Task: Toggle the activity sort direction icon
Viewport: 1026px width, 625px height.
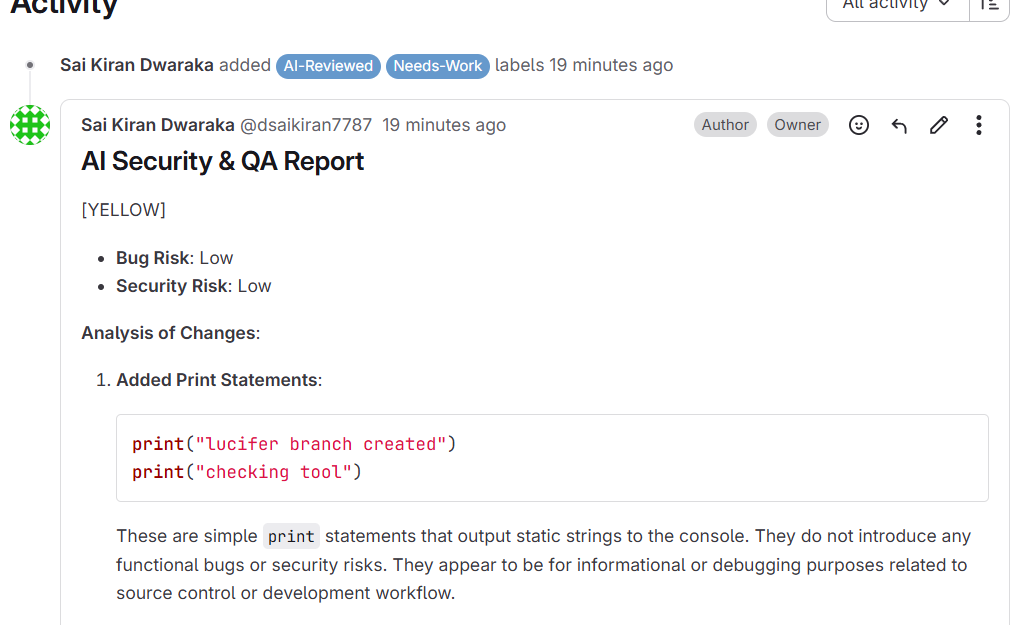Action: pos(989,6)
